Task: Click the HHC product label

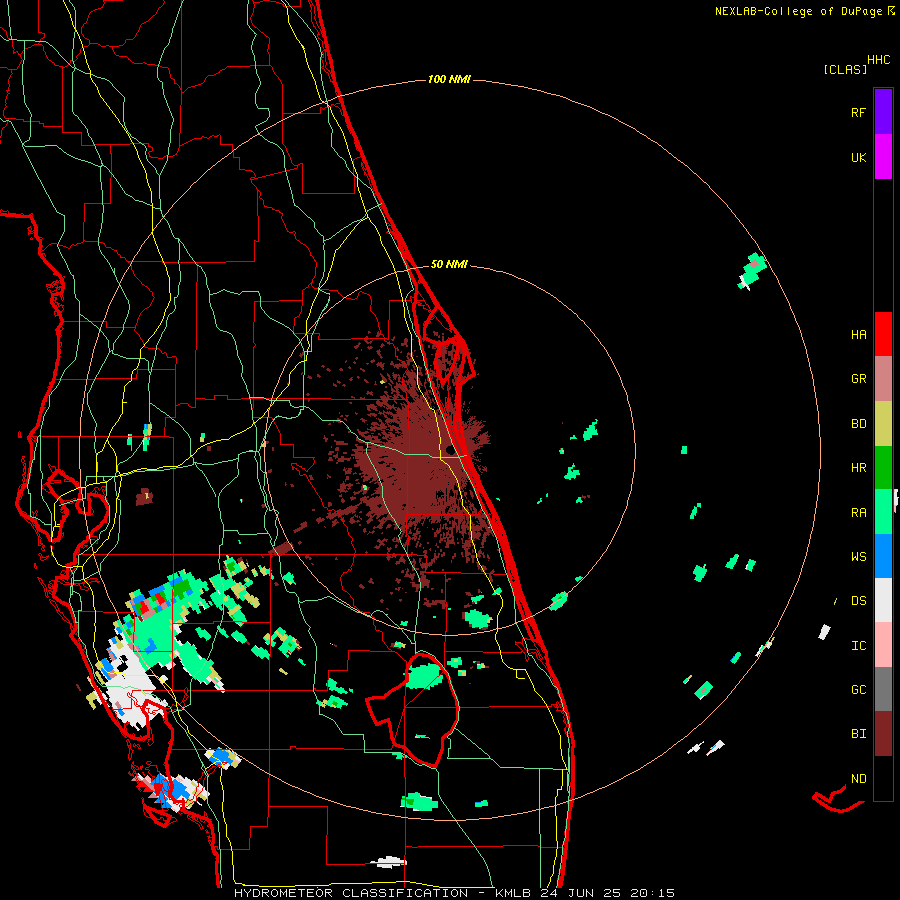Action: coord(879,60)
